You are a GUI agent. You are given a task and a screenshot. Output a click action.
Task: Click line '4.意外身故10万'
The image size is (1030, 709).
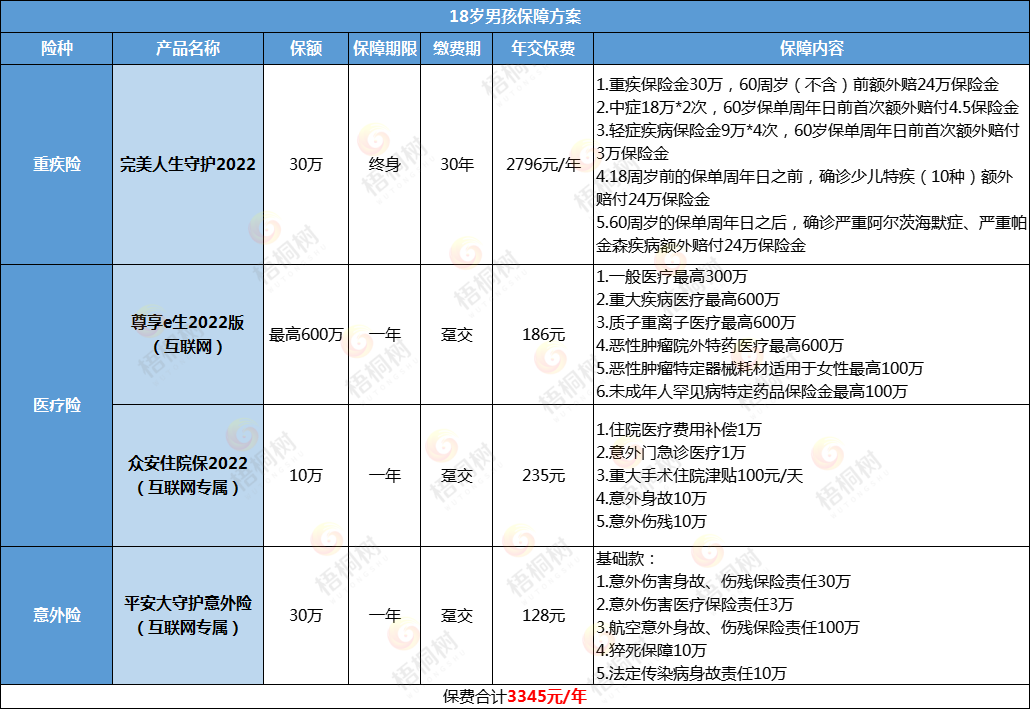point(651,498)
